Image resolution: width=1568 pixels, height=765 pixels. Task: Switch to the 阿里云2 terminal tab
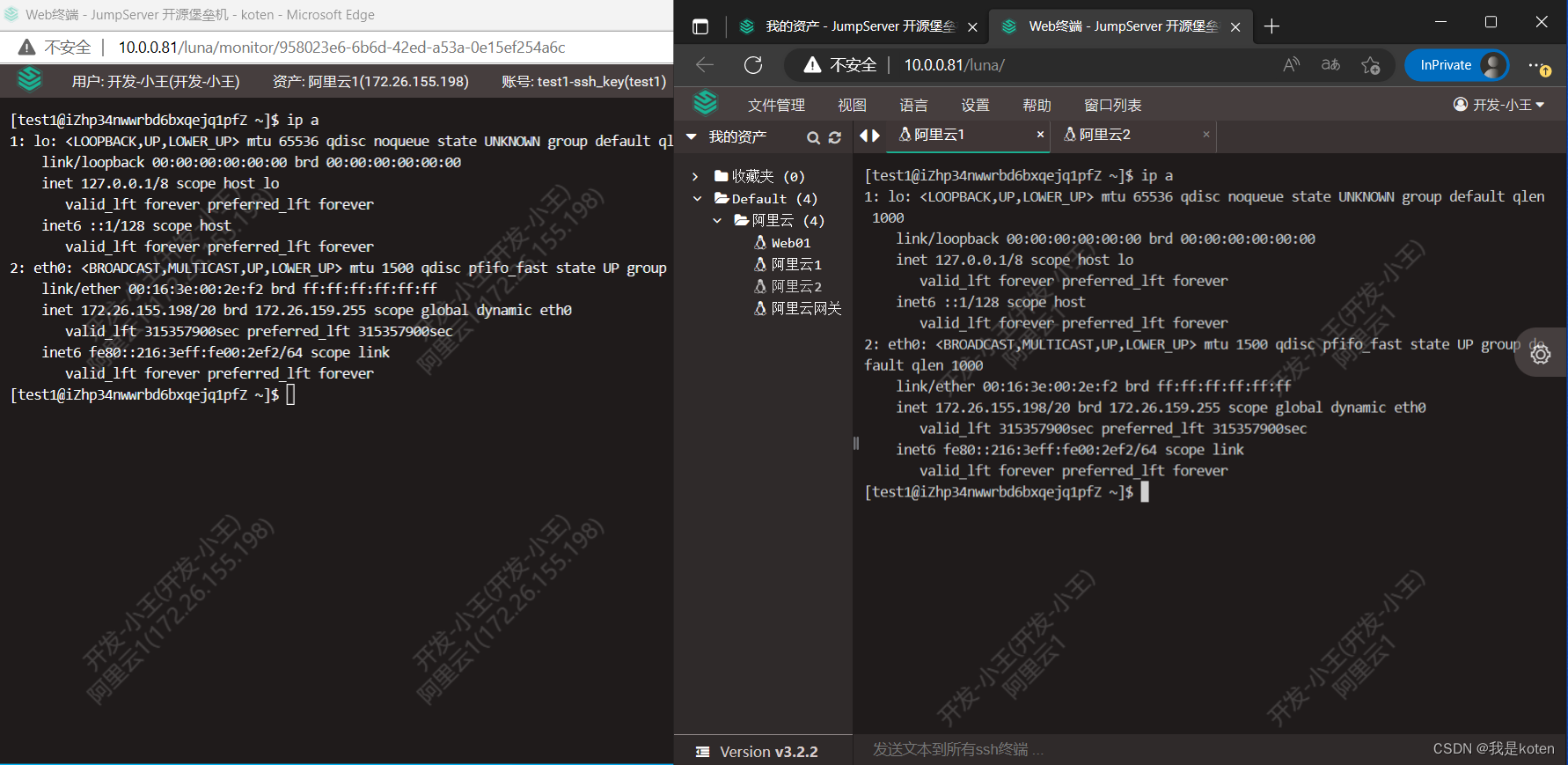click(x=1097, y=135)
